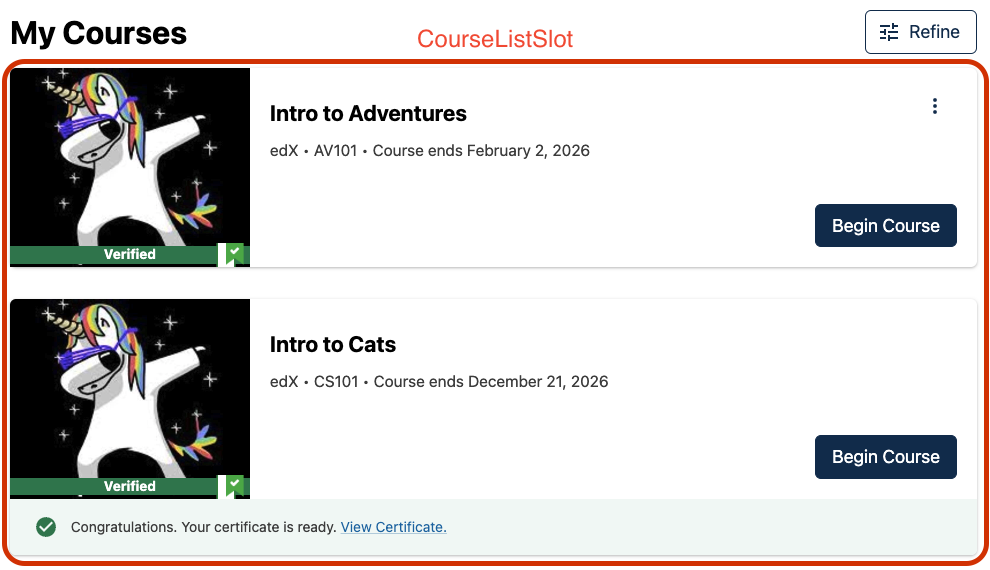Image resolution: width=990 pixels, height=570 pixels.
Task: Begin the Intro to Cats course
Action: (885, 457)
